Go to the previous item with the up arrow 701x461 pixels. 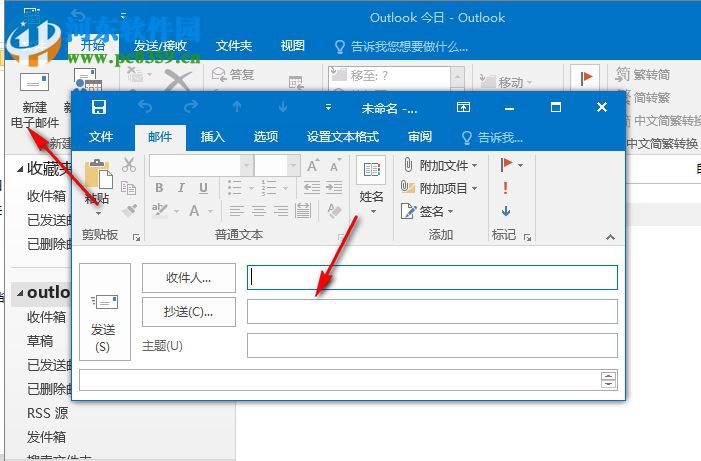click(x=237, y=106)
